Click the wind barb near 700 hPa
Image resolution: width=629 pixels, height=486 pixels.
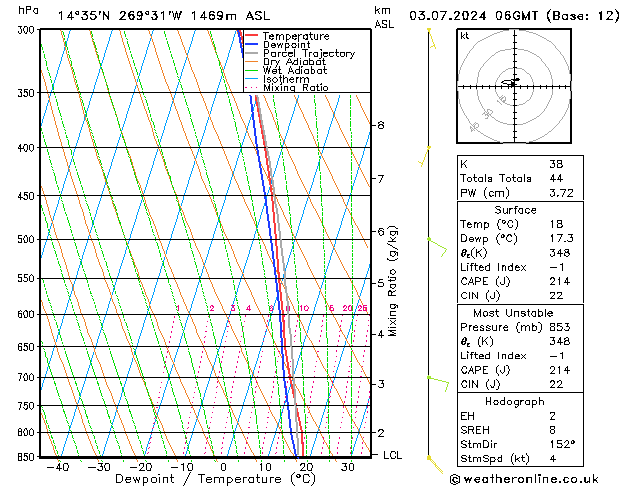437,380
